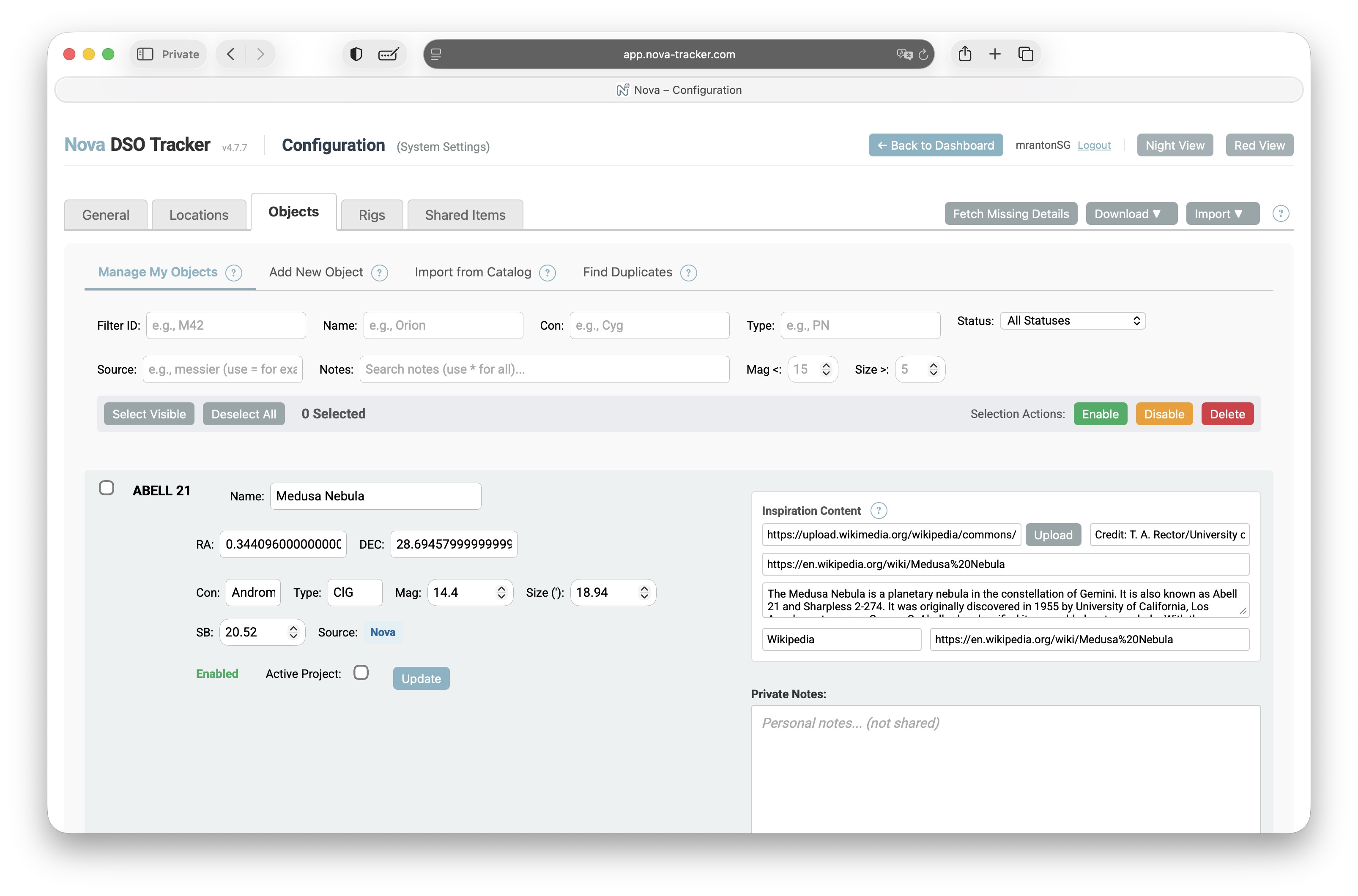Open the Add New Object sub-tab

pos(316,272)
